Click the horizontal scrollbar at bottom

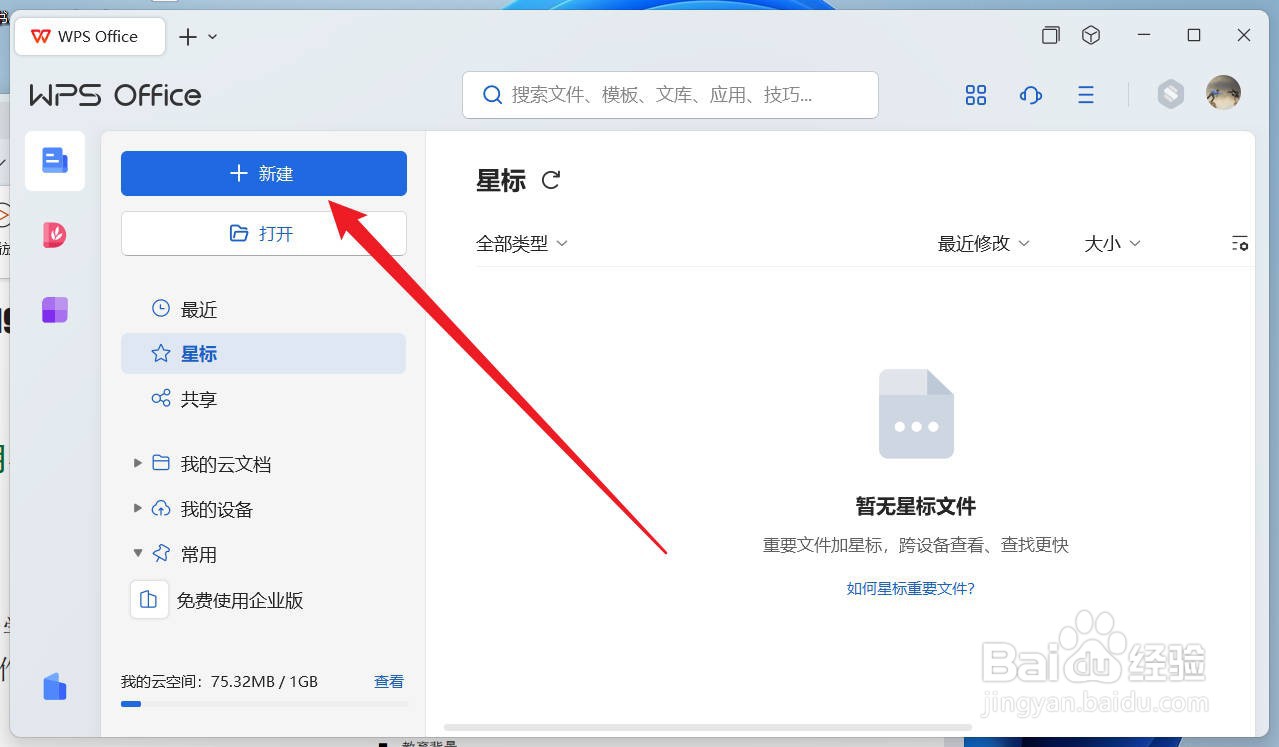tap(708, 727)
